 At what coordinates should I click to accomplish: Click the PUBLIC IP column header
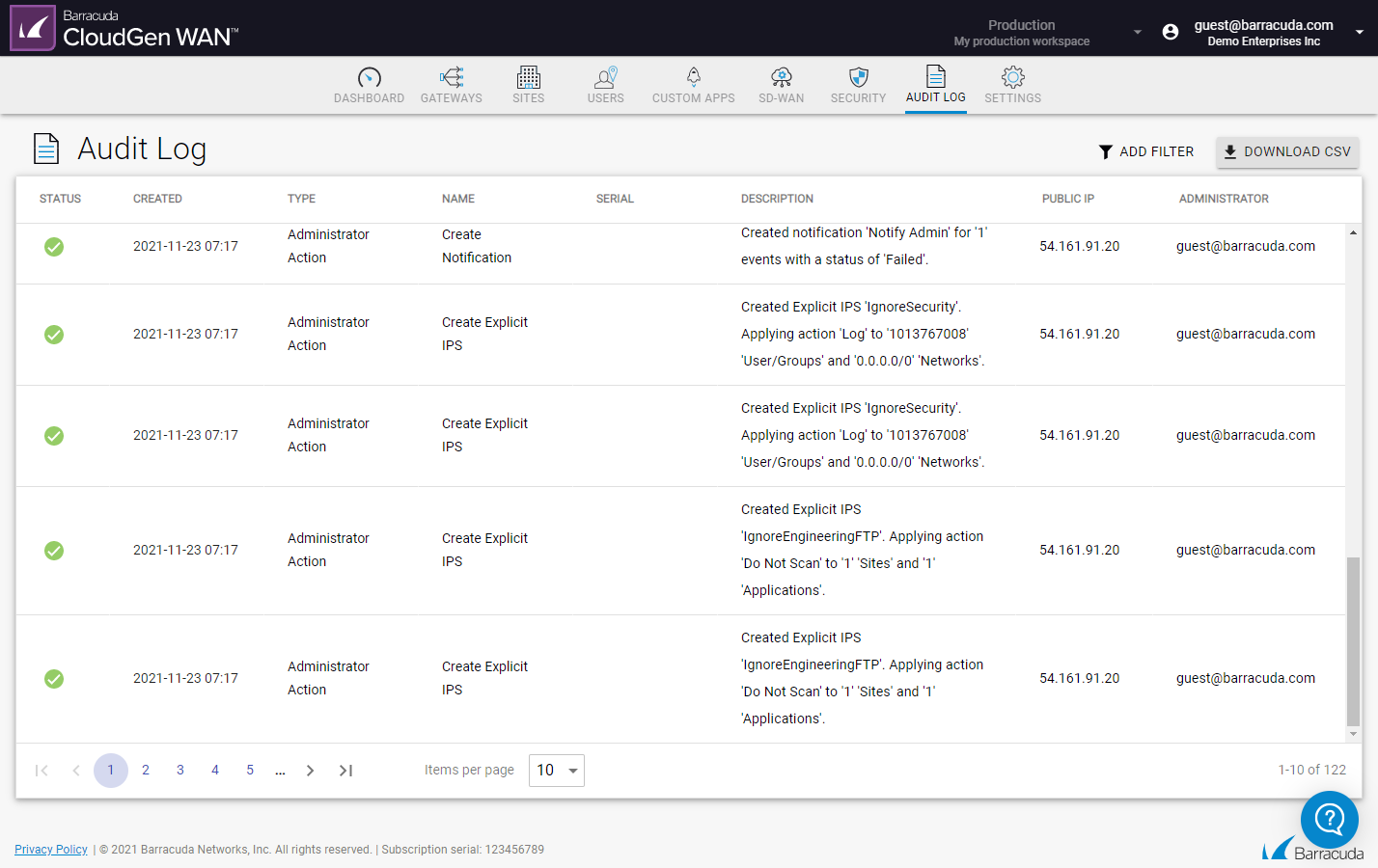pyautogui.click(x=1068, y=199)
